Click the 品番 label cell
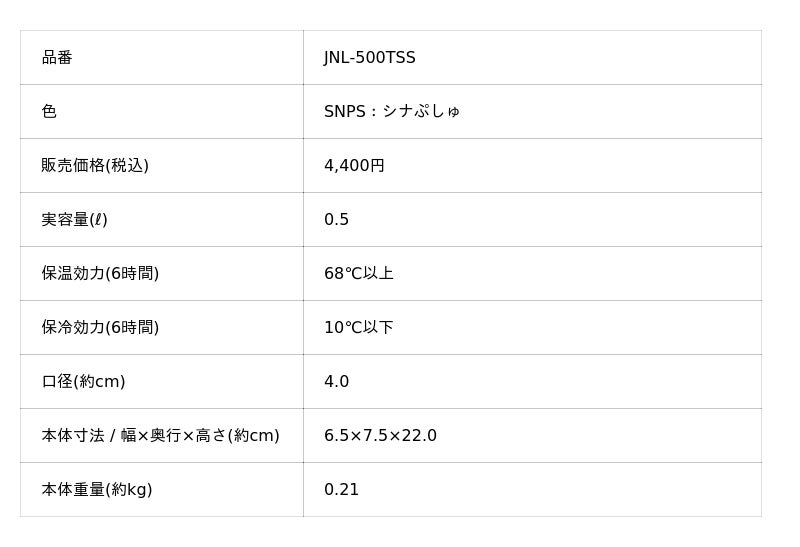This screenshot has height=547, width=800. click(57, 58)
